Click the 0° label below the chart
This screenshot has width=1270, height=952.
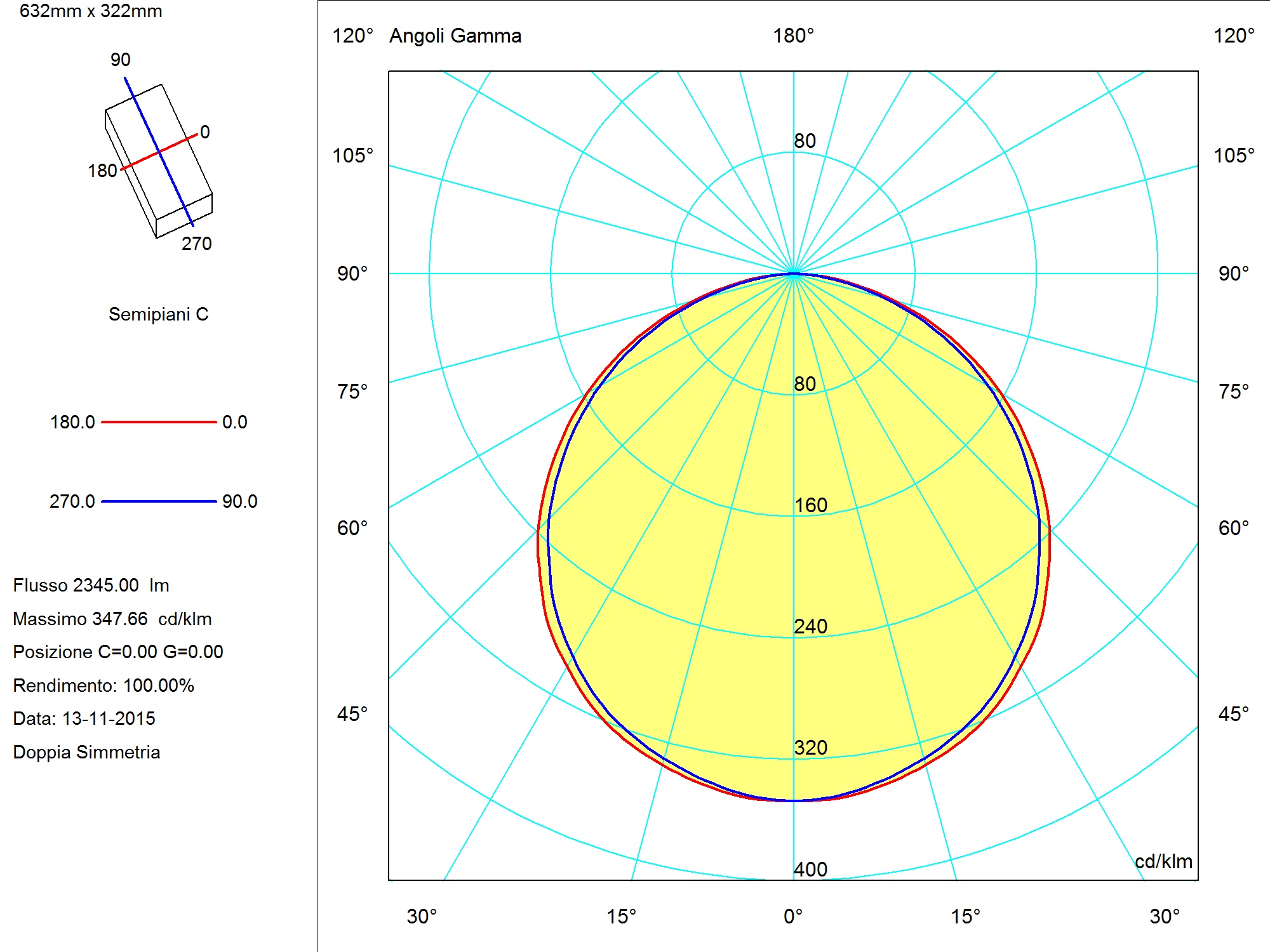[x=793, y=916]
